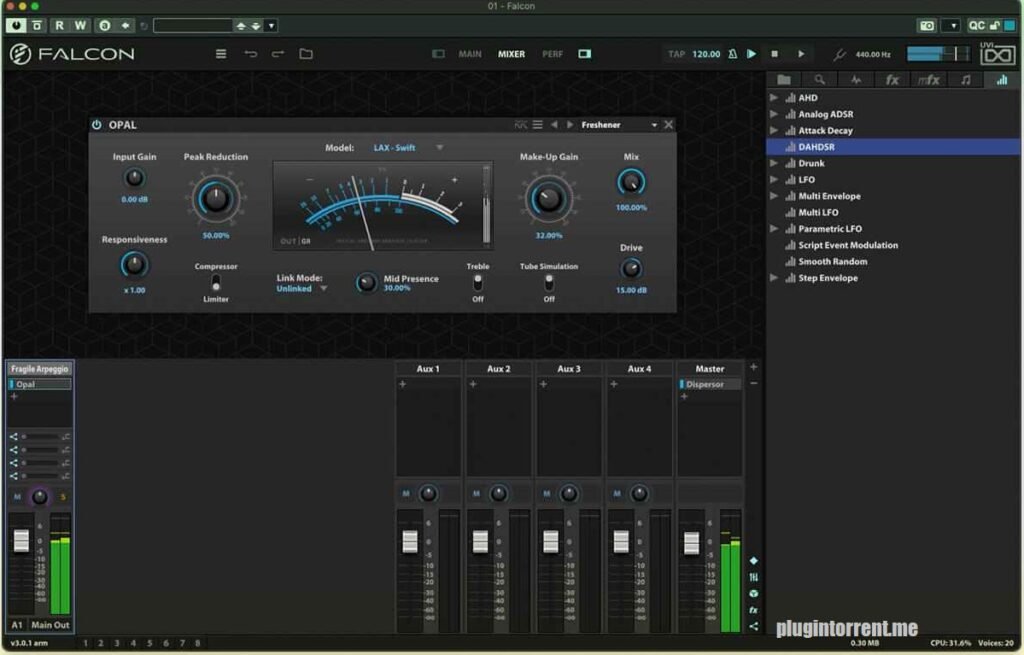Open the Main Out output selector
Screen dimensions: 1024x655
(50, 625)
